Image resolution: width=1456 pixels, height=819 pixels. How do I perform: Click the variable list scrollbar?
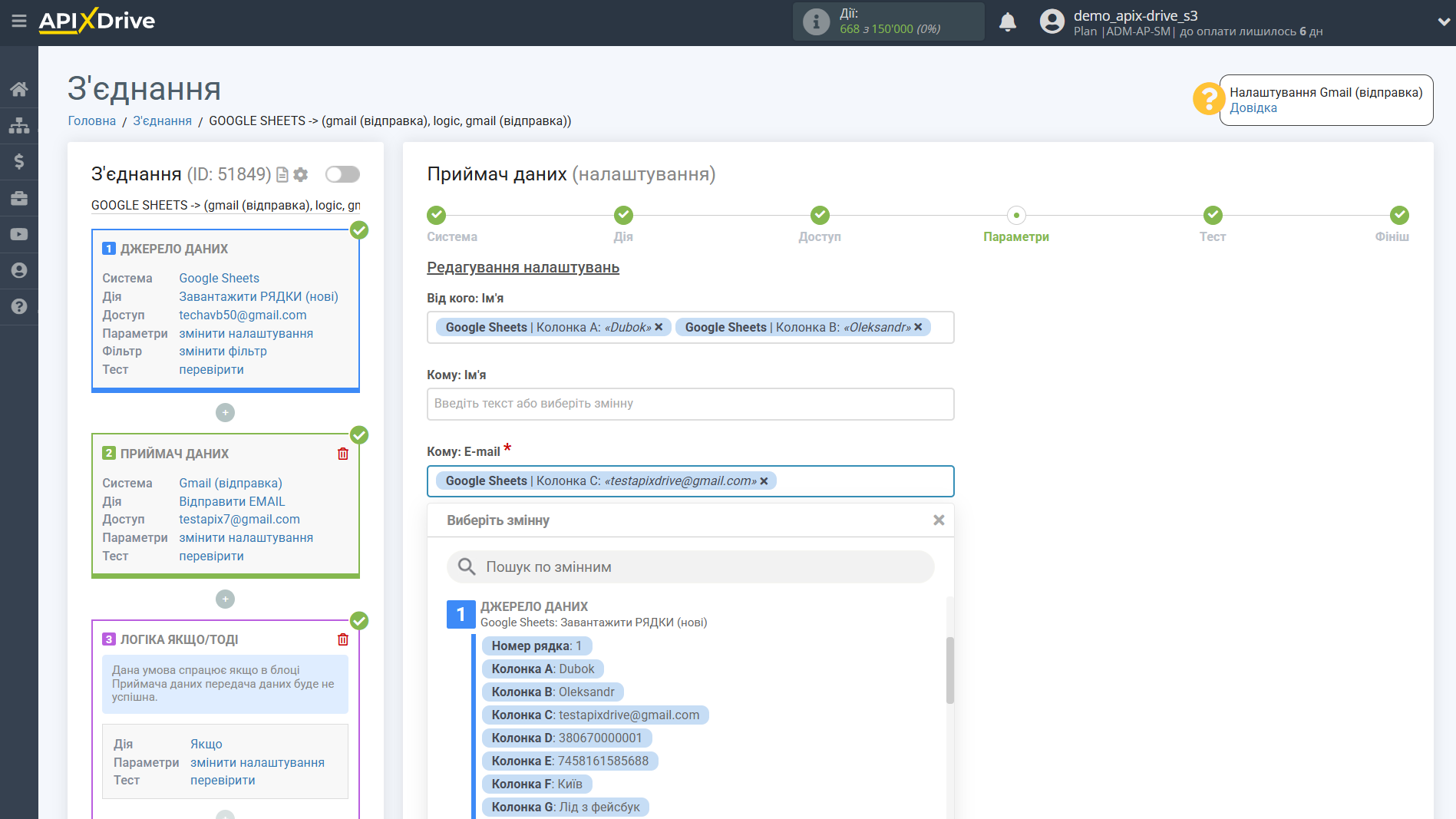[x=950, y=670]
